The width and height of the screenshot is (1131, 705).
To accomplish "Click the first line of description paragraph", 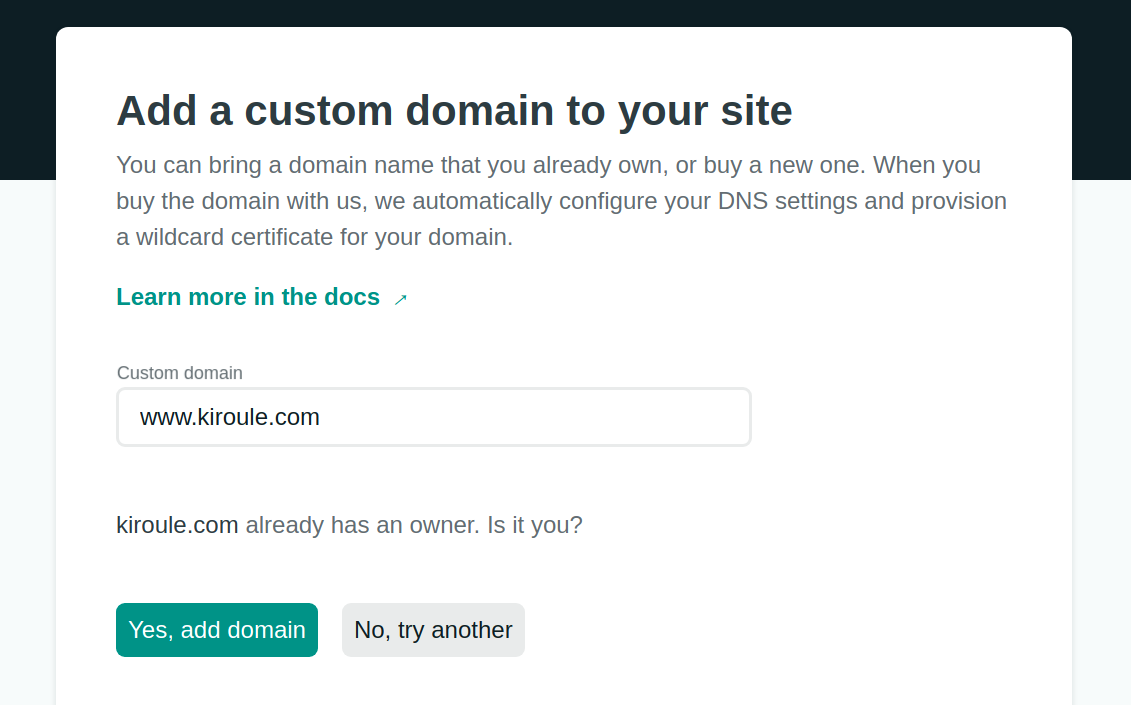I will coord(548,164).
